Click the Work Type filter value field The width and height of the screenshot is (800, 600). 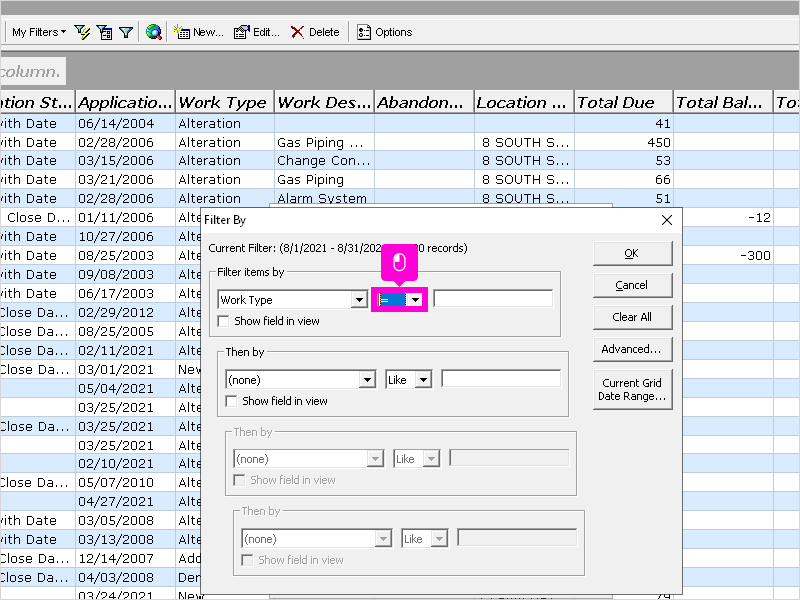click(493, 299)
